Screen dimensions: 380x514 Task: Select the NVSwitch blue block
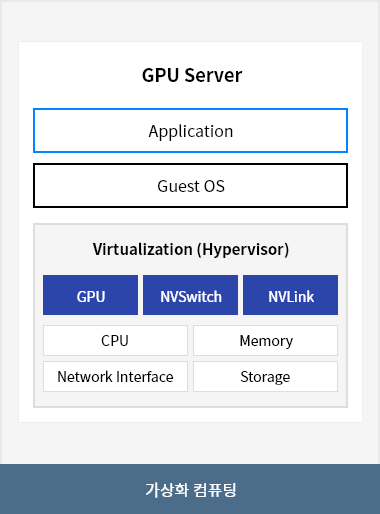point(190,295)
